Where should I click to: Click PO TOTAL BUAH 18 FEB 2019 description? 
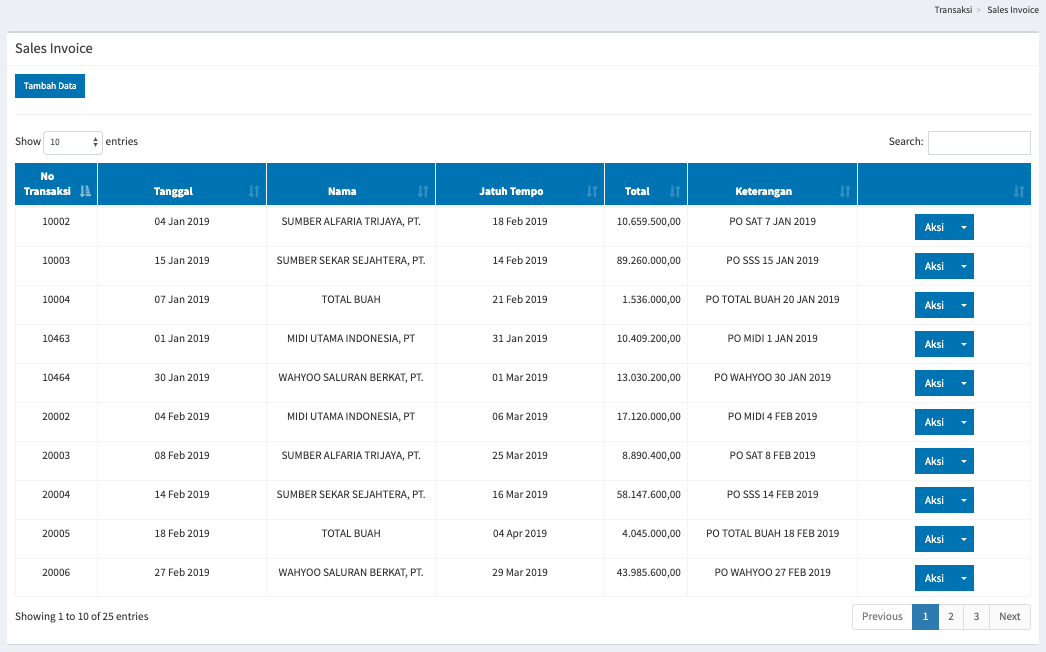772,534
